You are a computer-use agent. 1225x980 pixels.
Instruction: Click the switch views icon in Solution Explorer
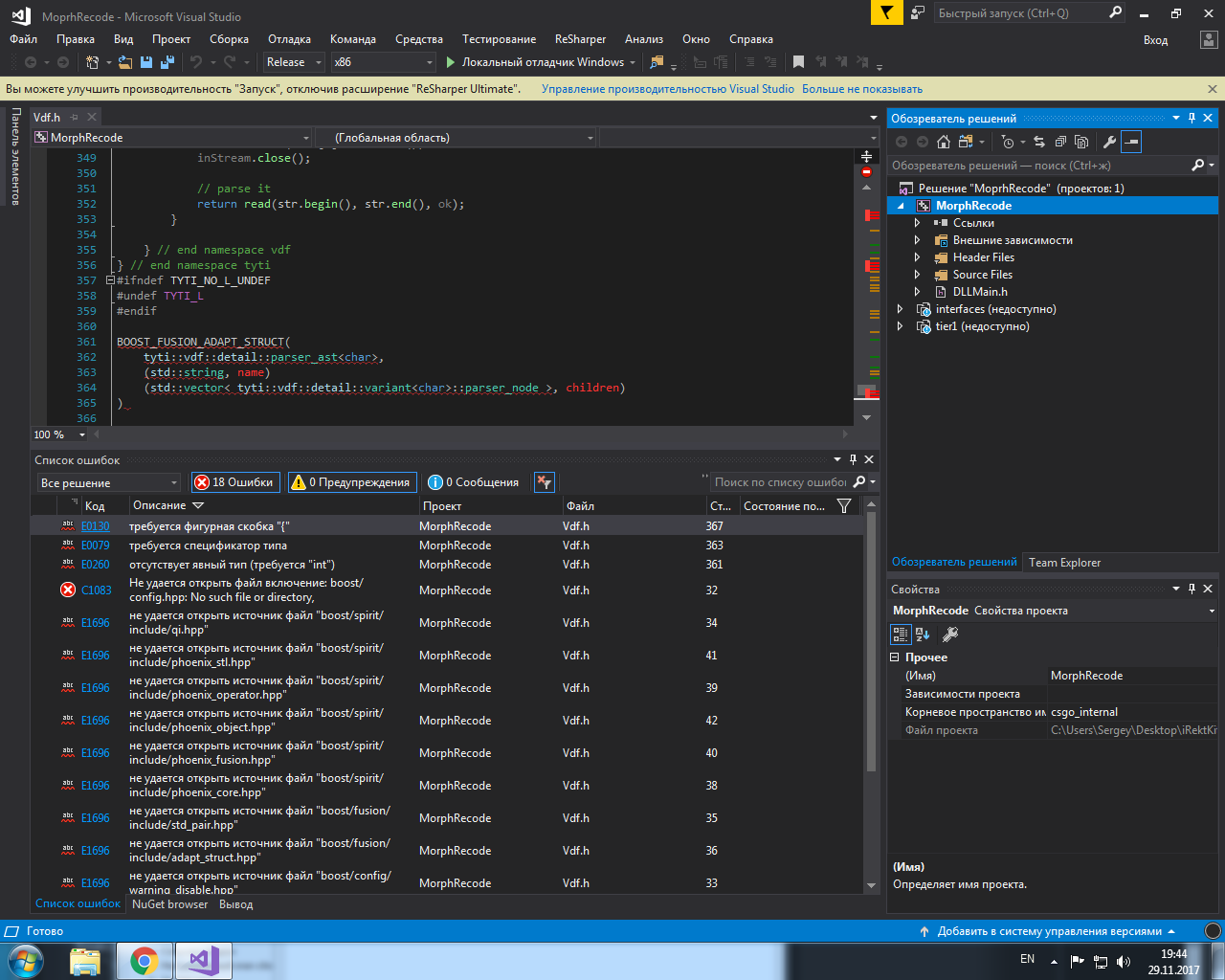click(966, 142)
